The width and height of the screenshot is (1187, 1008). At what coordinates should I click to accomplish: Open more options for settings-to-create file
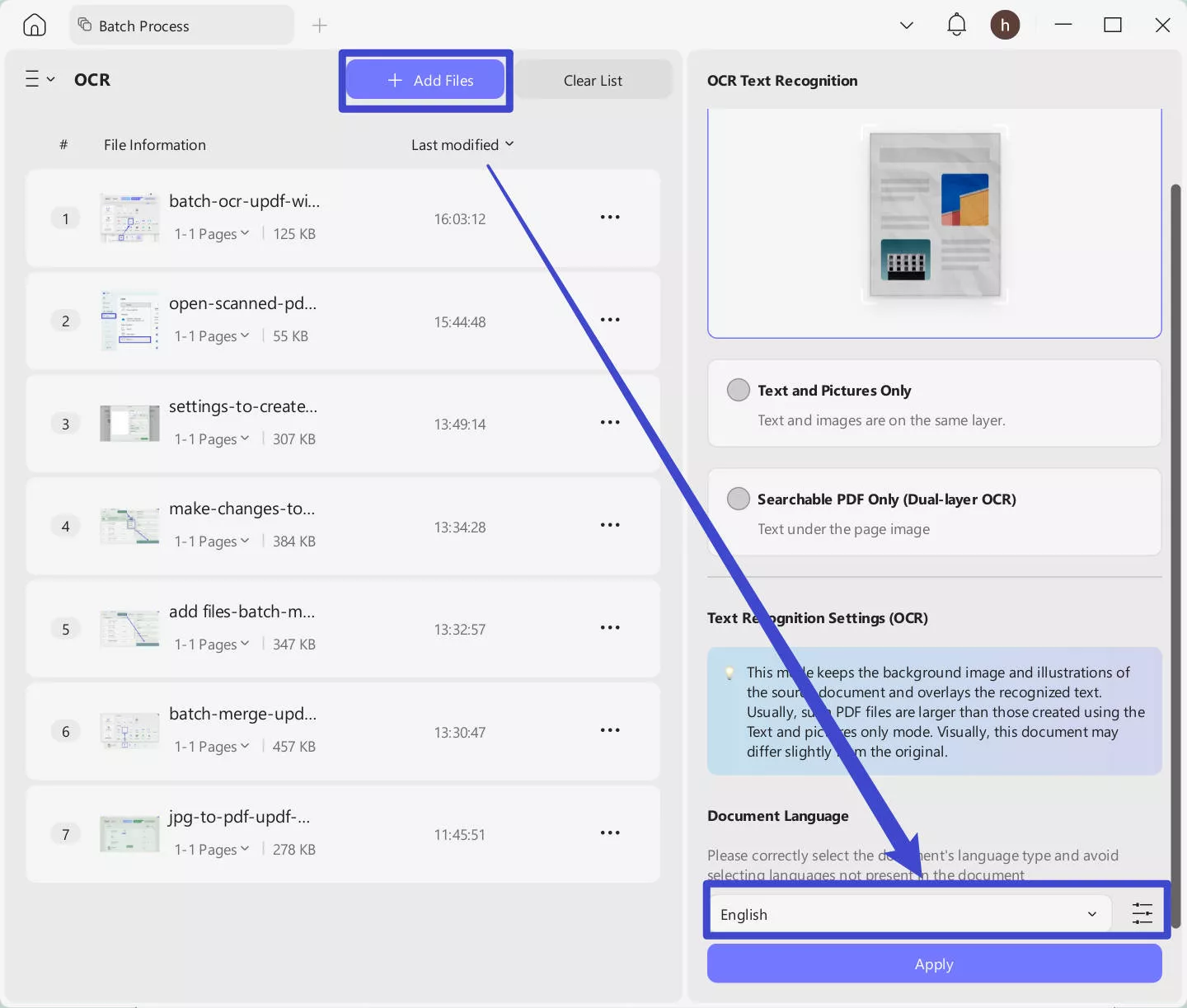click(610, 422)
